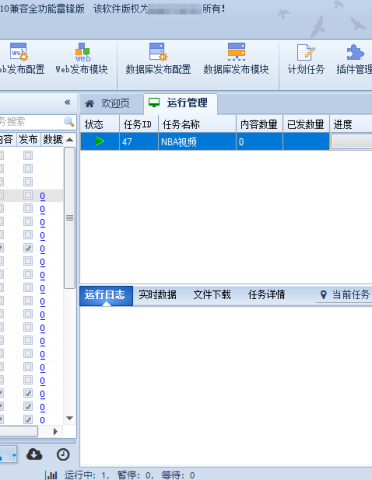Click the cloud download icon
Viewport: 372px width, 480px height.
point(34,454)
